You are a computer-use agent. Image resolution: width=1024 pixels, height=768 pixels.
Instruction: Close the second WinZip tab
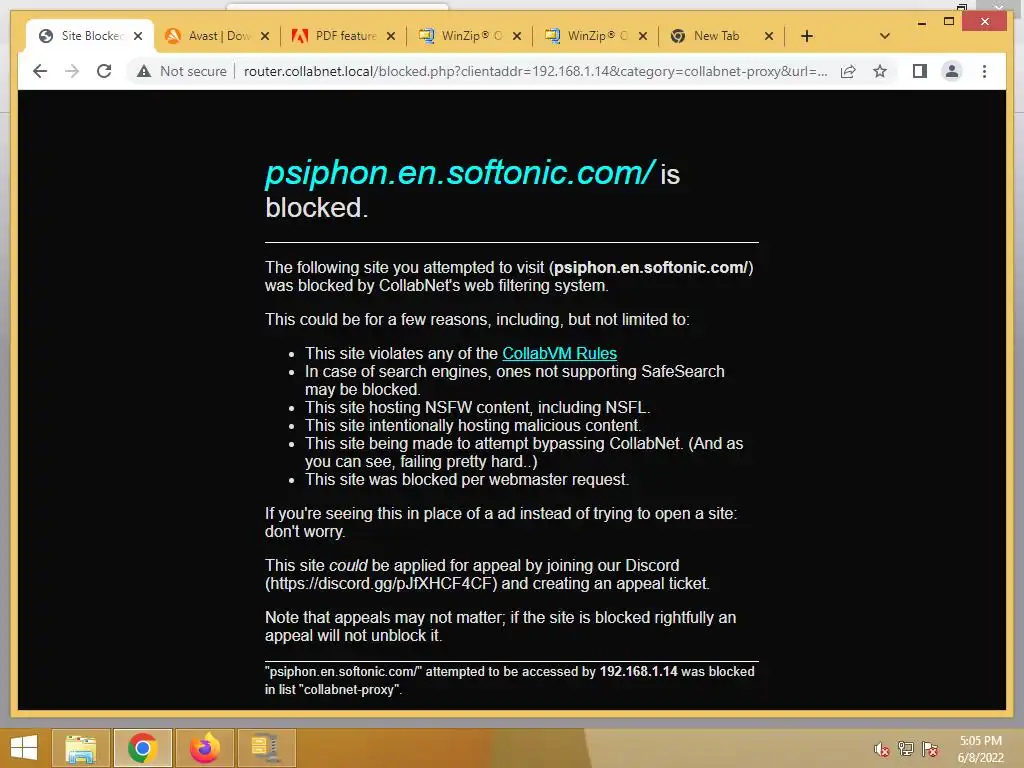(643, 36)
